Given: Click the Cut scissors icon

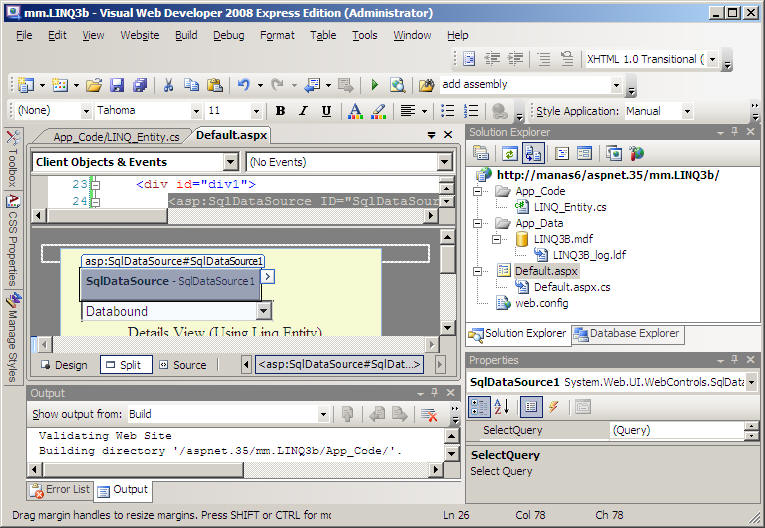Looking at the screenshot, I should click(x=168, y=85).
